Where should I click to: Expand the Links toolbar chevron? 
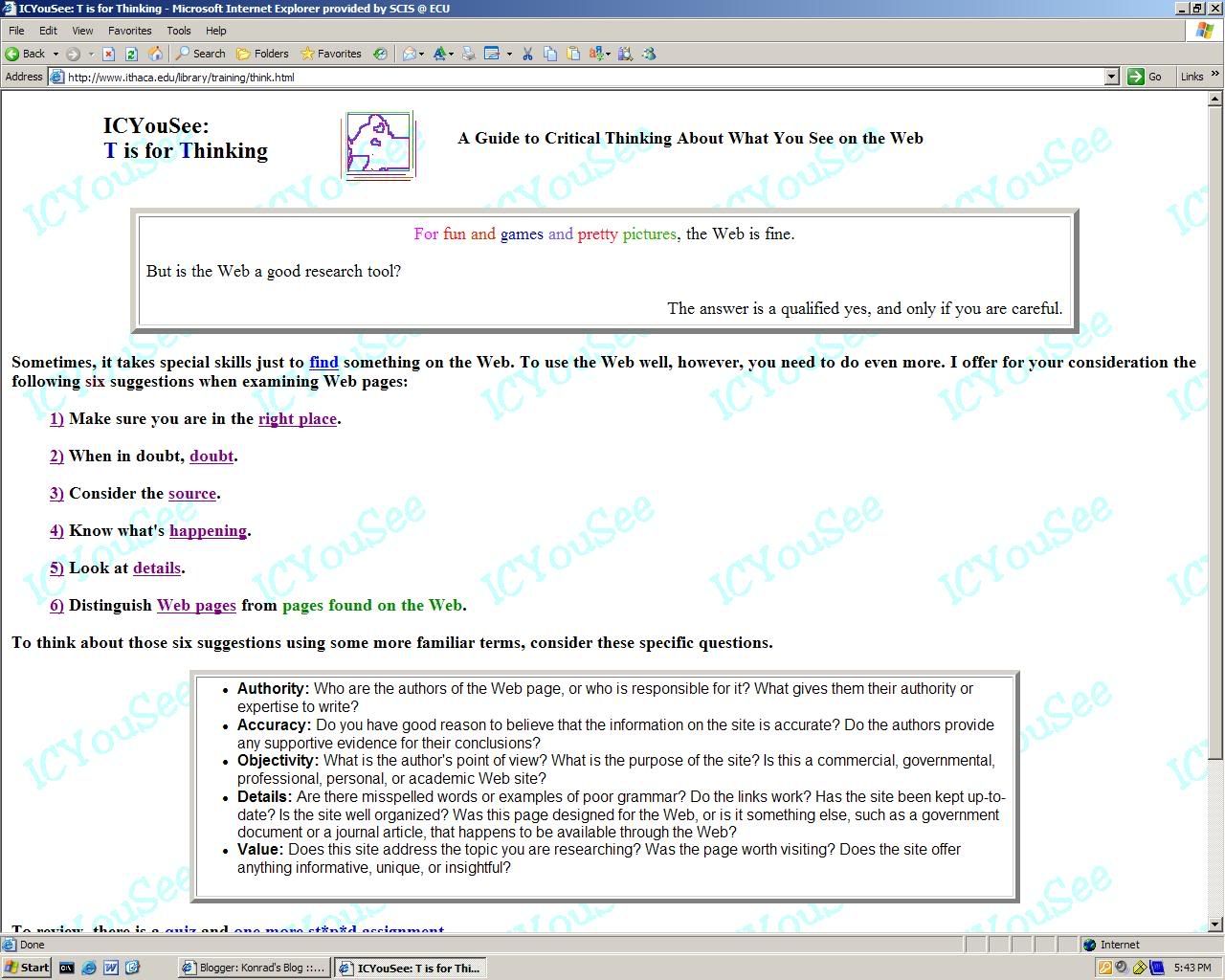click(x=1215, y=75)
